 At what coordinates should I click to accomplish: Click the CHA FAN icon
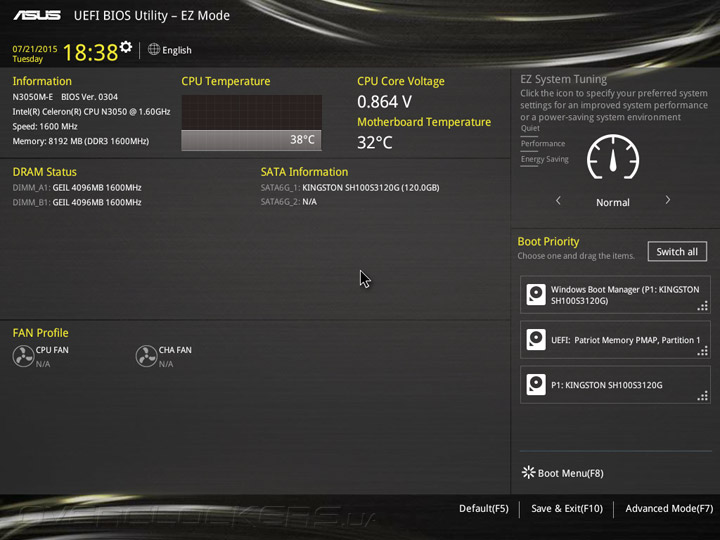coord(146,356)
